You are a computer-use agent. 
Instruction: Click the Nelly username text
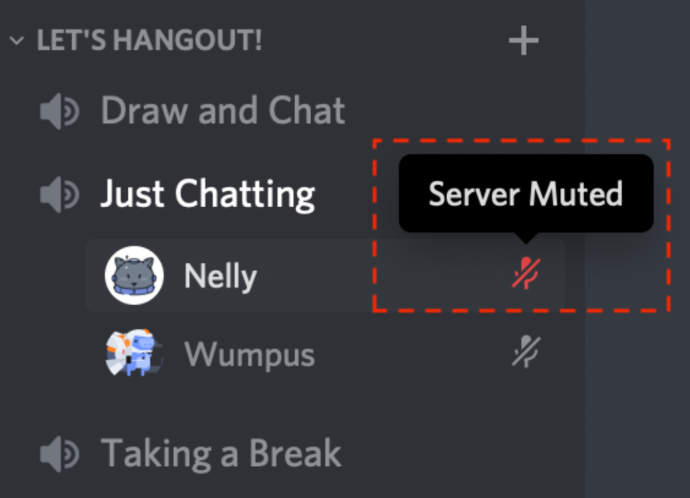tap(220, 276)
